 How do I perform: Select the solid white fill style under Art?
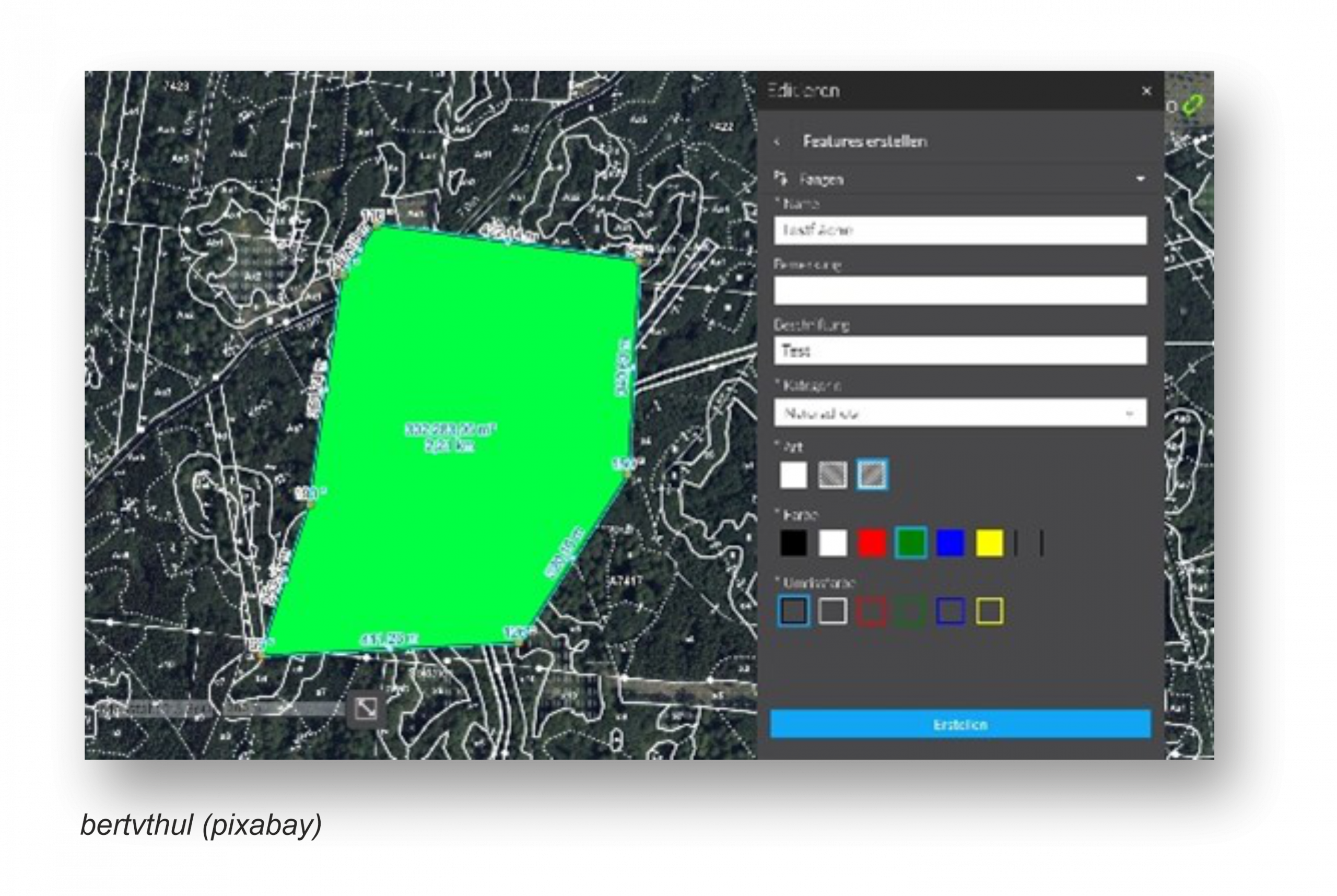click(x=793, y=475)
